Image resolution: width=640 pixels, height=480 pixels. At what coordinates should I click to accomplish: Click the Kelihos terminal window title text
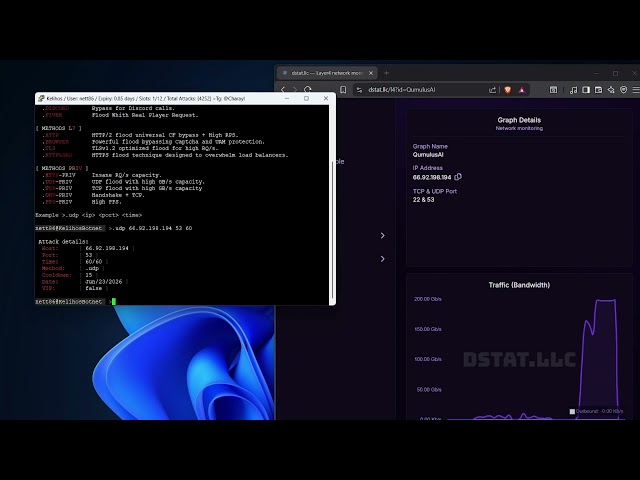(x=146, y=98)
